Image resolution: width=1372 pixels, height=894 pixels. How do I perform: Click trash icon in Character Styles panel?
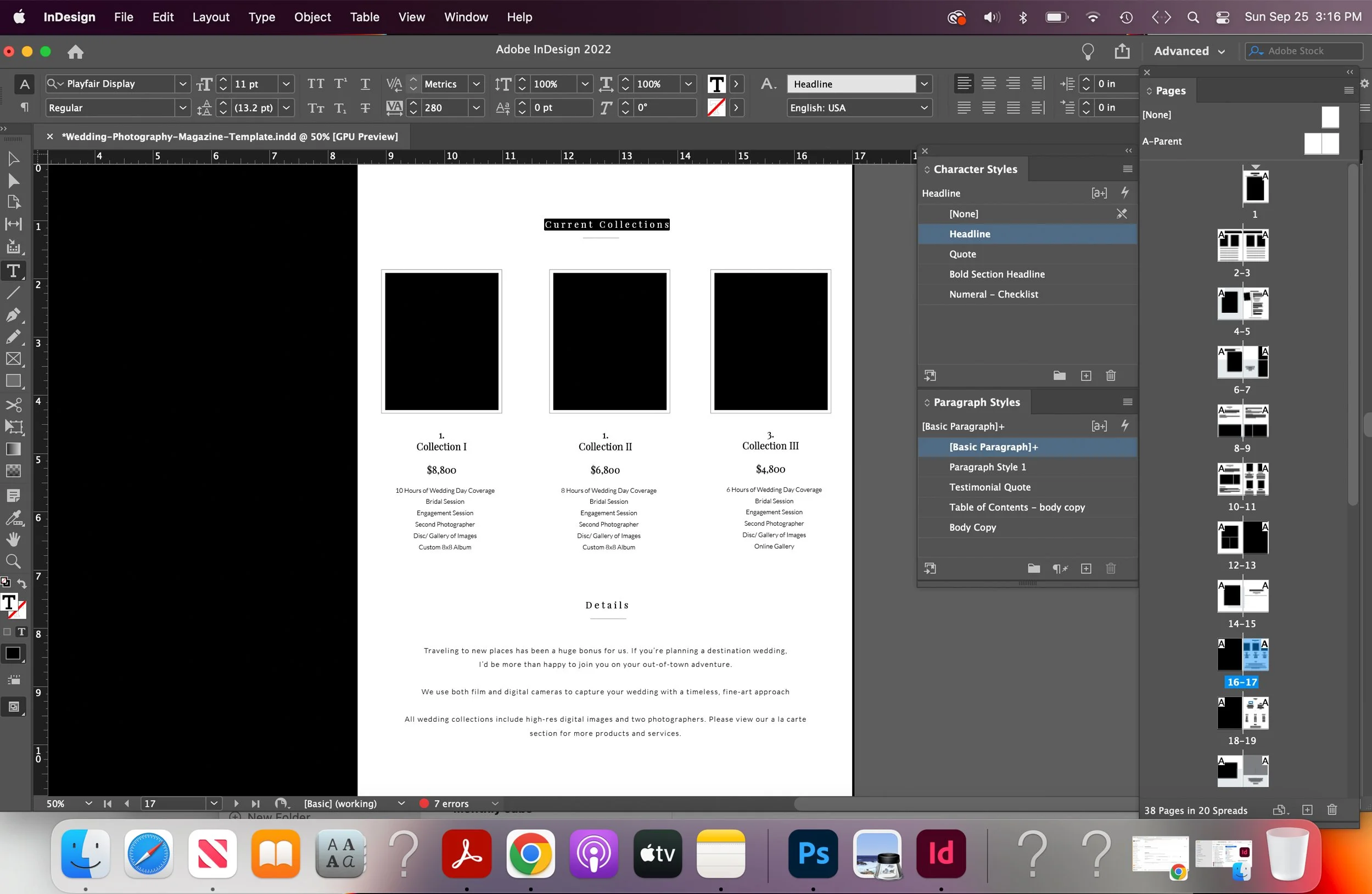click(x=1111, y=376)
